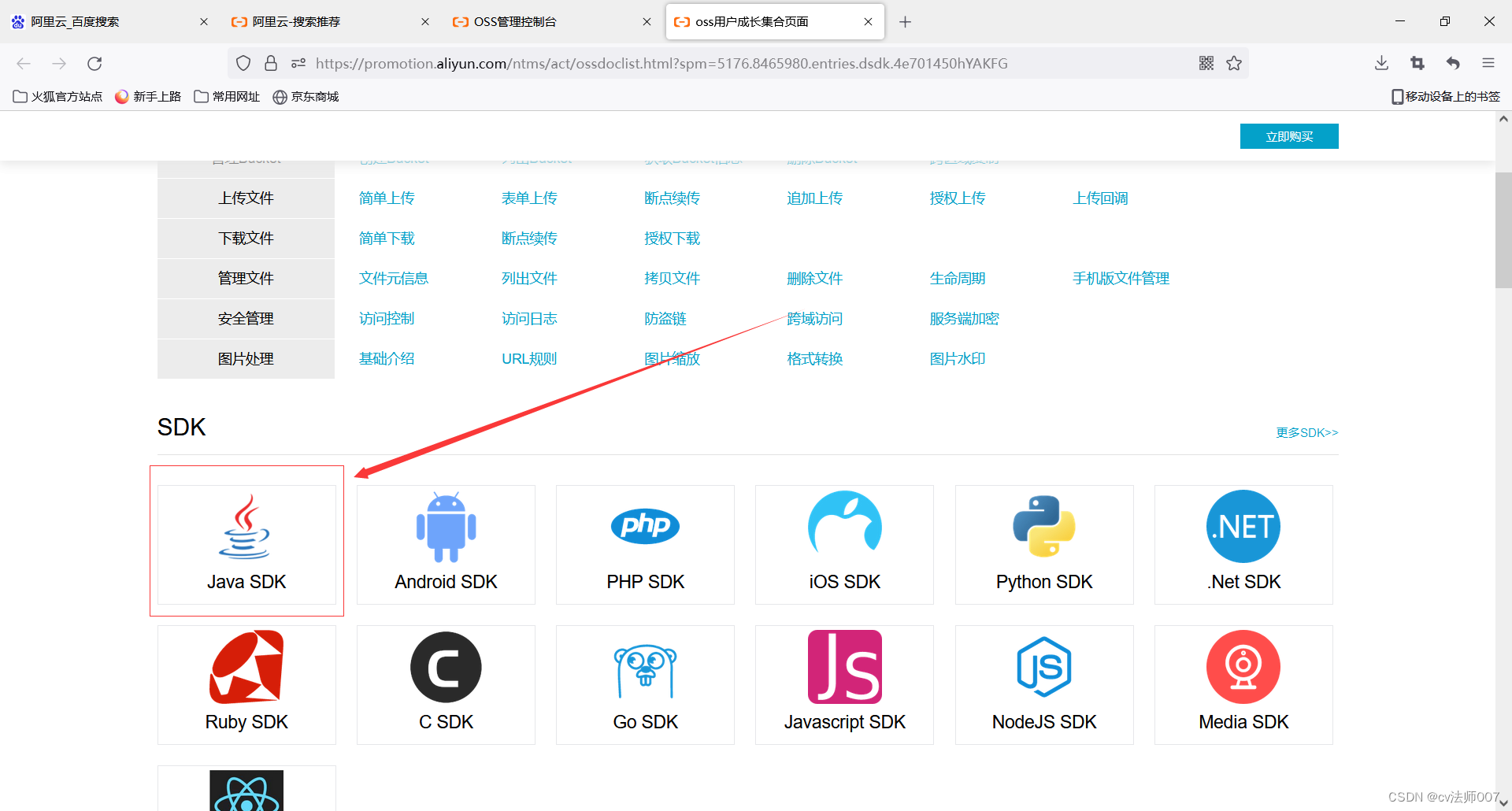Viewport: 1512px width, 811px height.
Task: View site security lock information
Action: [271, 63]
